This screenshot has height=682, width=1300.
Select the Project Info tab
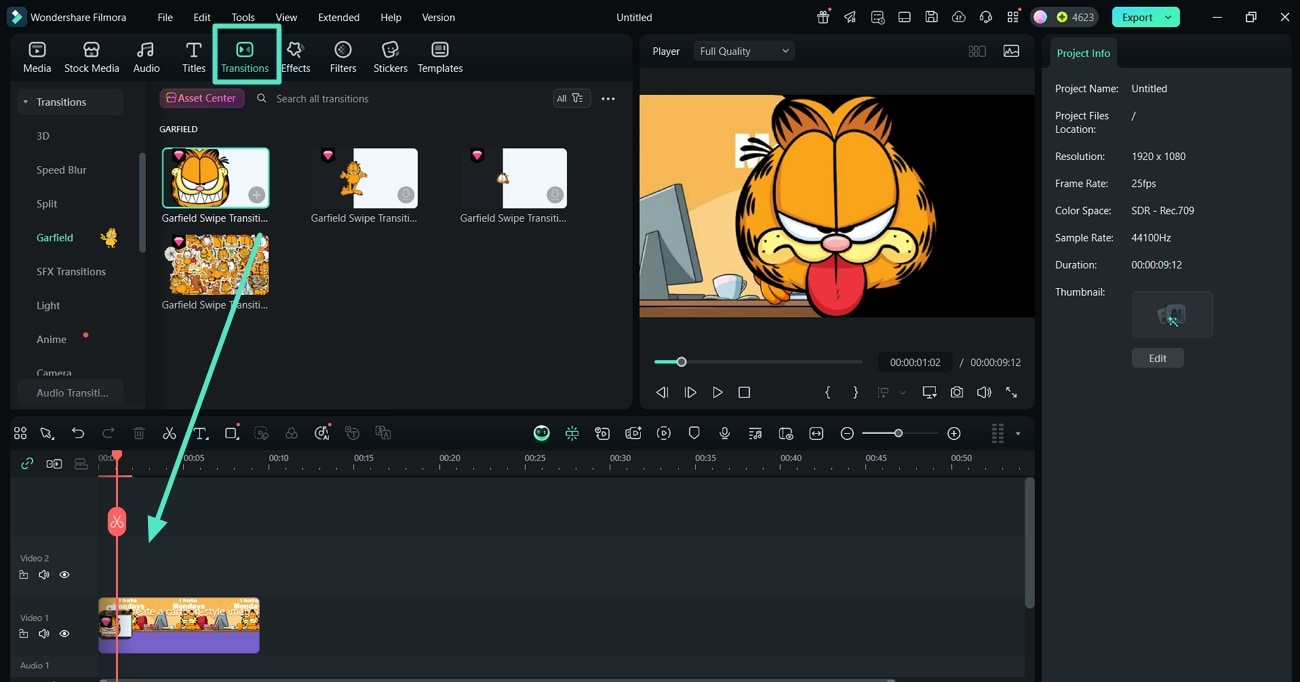[x=1083, y=53]
